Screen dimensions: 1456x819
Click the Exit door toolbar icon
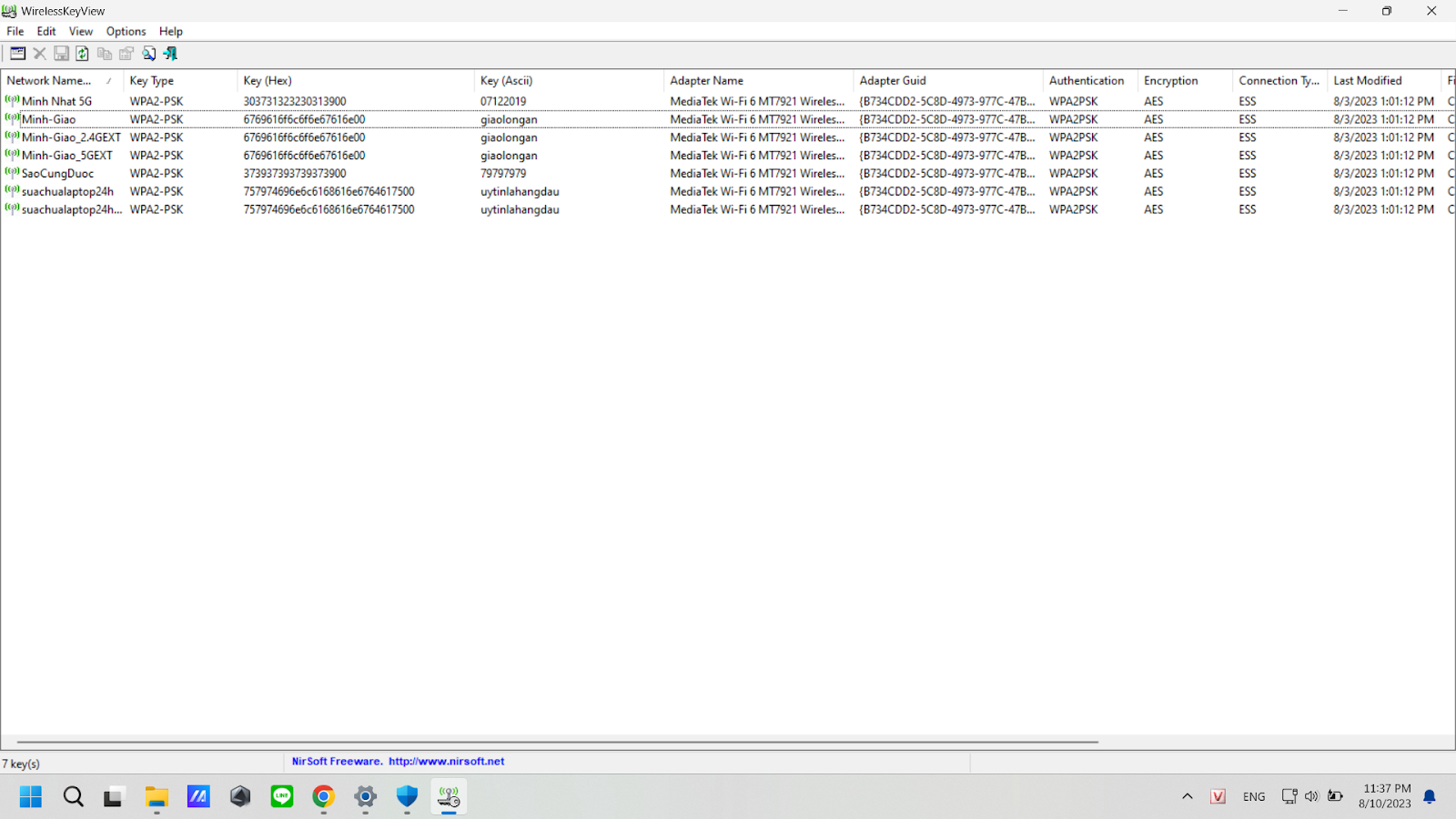170,54
